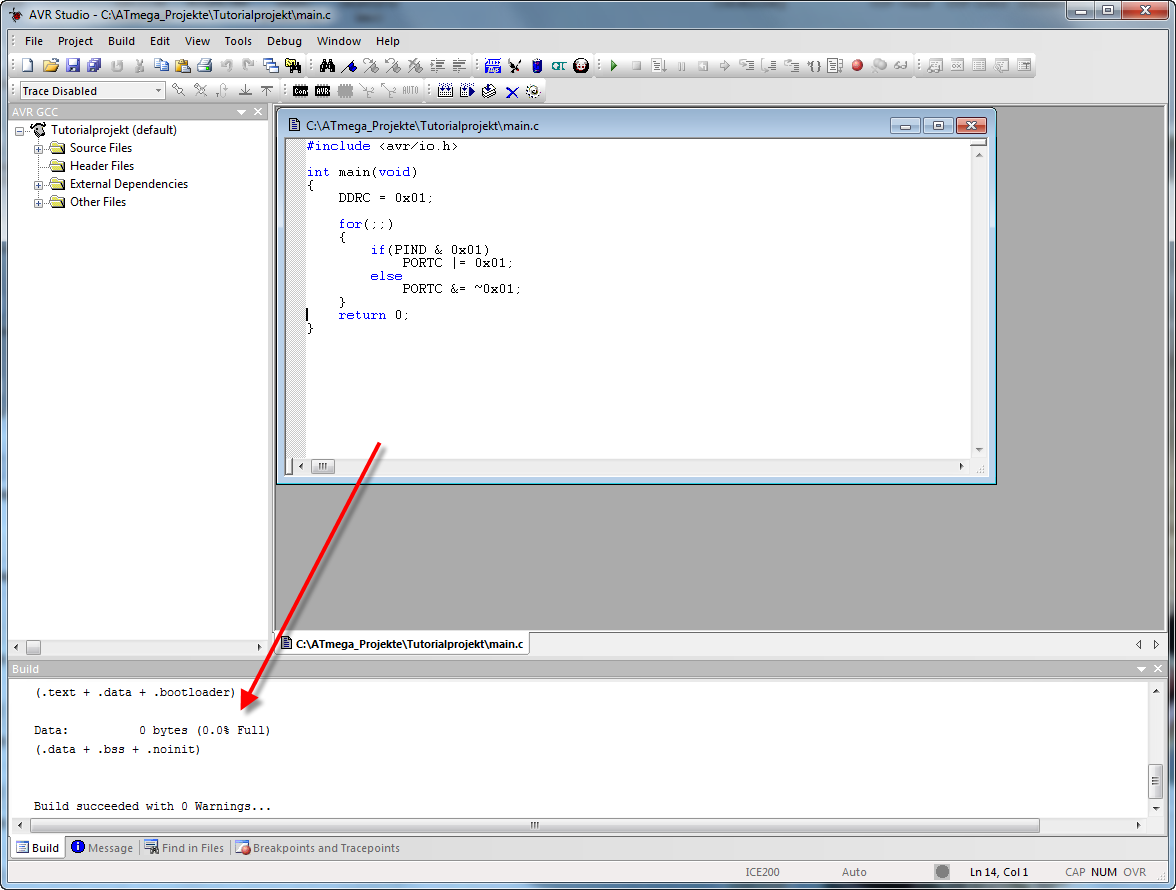Start debugging with the green play icon
Screen dimensions: 1176x890
point(614,66)
